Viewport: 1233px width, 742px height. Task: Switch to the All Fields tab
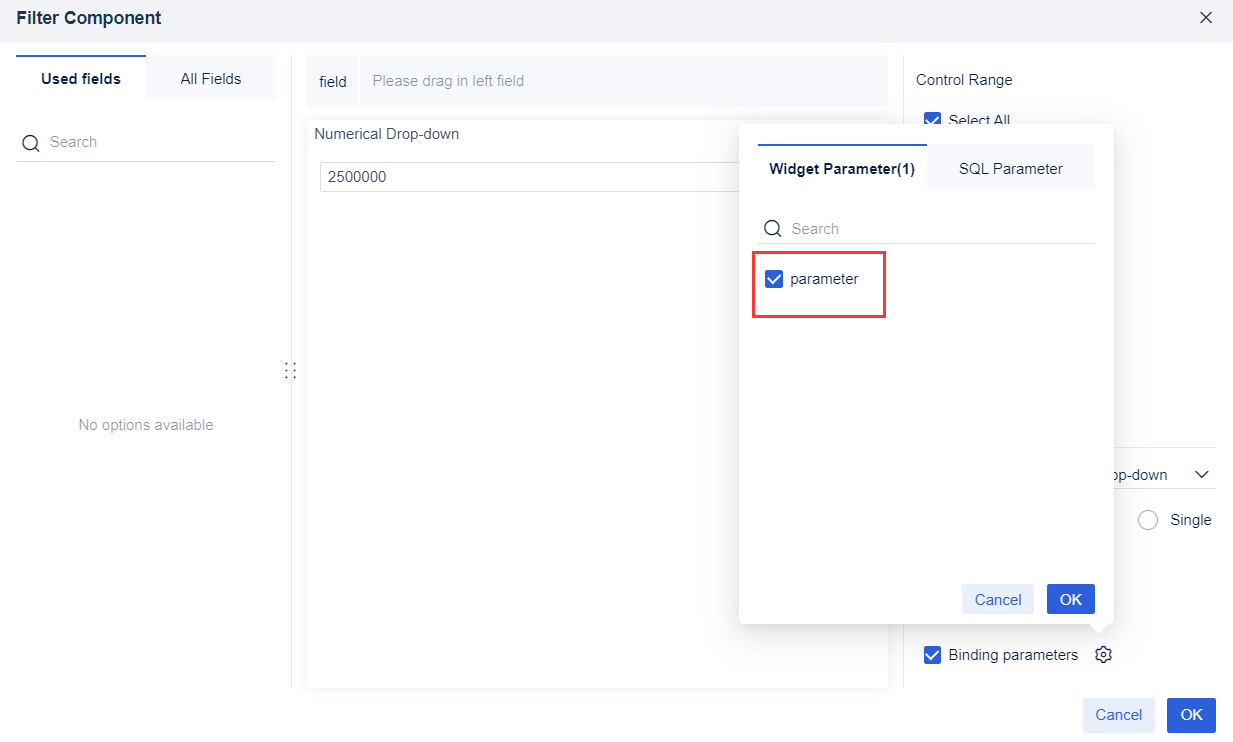(210, 77)
